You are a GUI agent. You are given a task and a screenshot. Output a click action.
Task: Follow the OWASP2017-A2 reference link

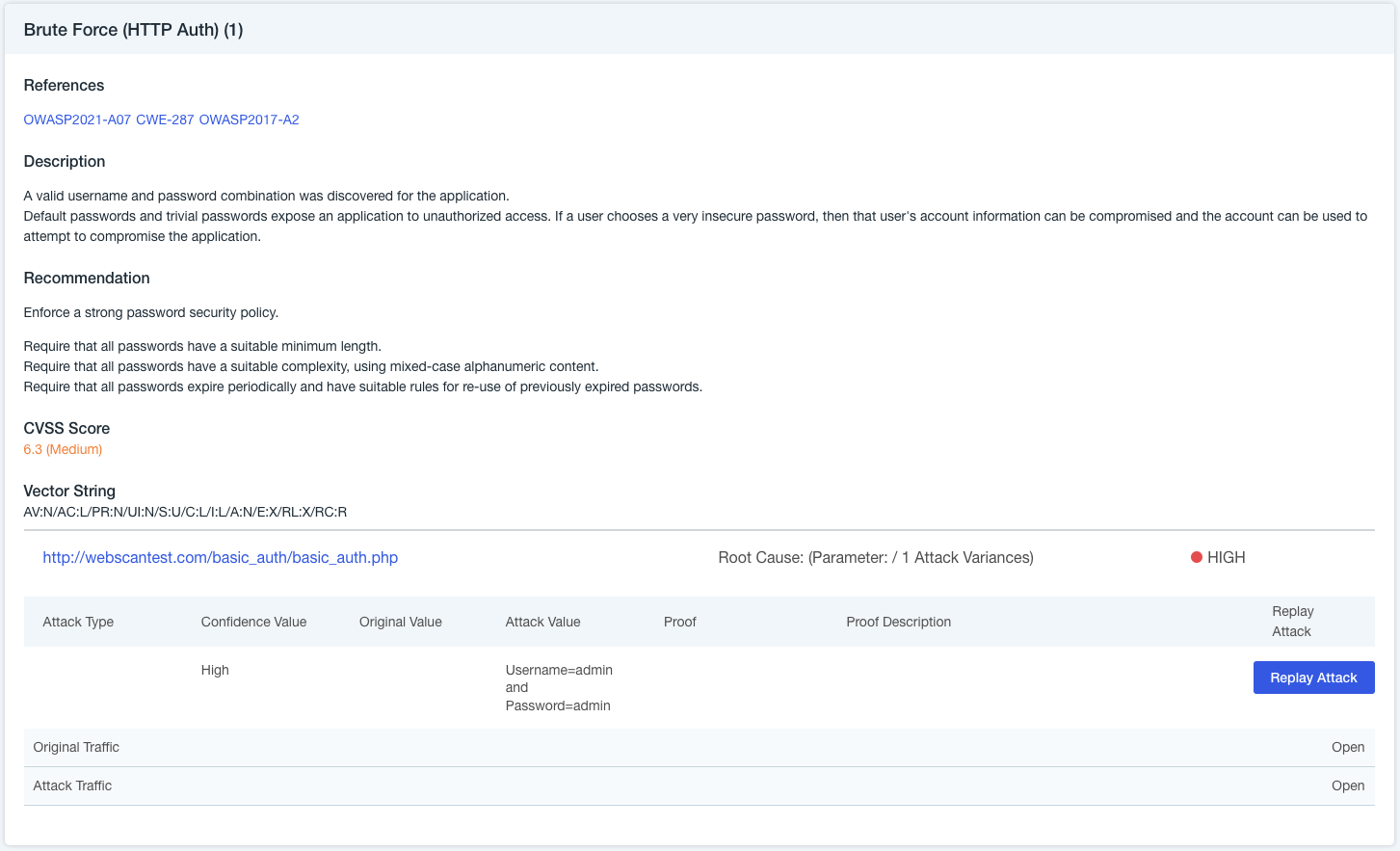pyautogui.click(x=249, y=120)
